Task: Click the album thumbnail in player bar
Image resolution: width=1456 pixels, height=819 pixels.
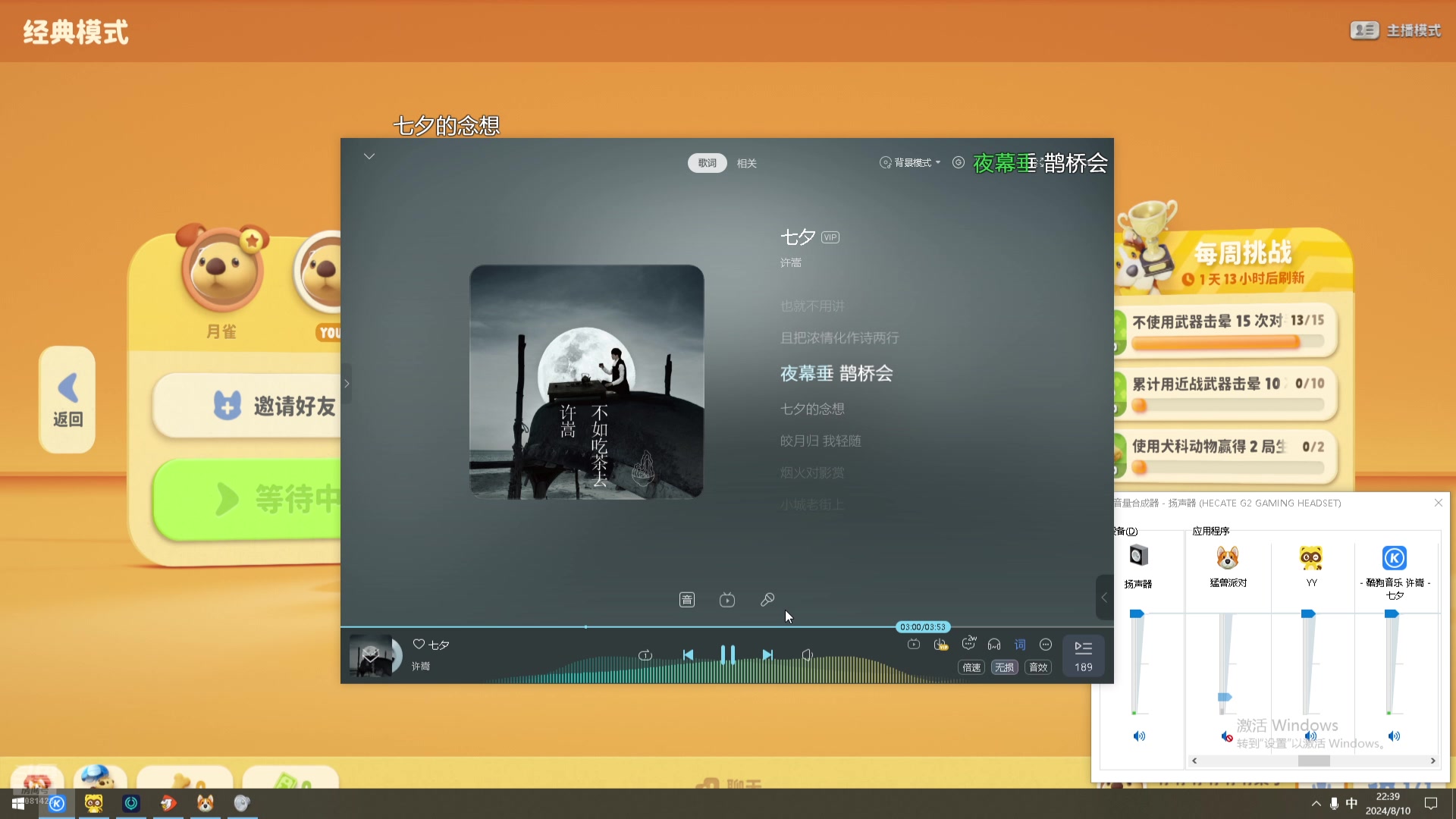Action: pos(371,656)
